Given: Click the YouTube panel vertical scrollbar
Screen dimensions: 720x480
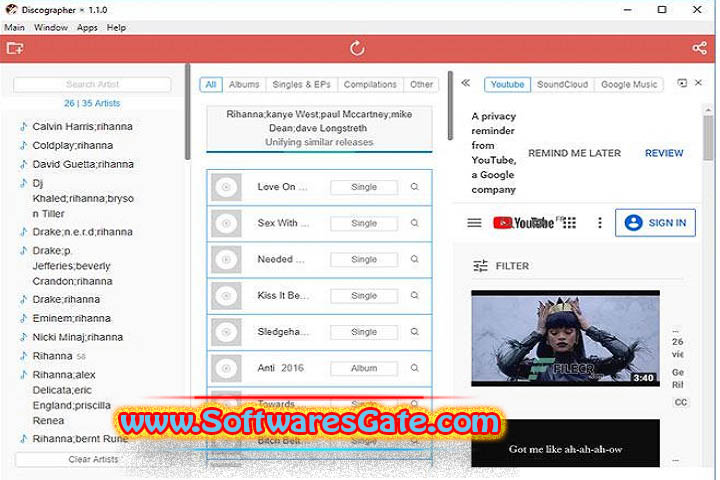Looking at the screenshot, I should (x=708, y=138).
